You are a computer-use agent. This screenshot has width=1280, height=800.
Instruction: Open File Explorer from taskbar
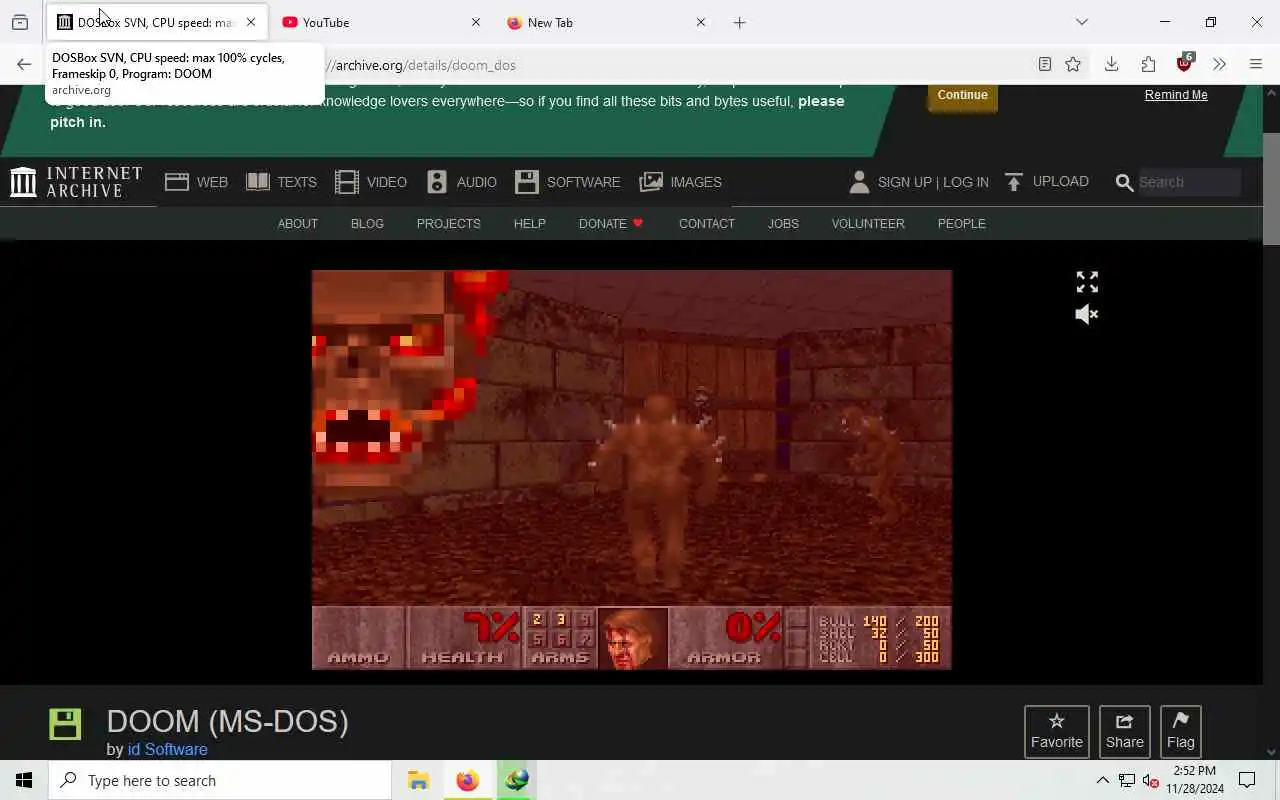click(x=418, y=780)
